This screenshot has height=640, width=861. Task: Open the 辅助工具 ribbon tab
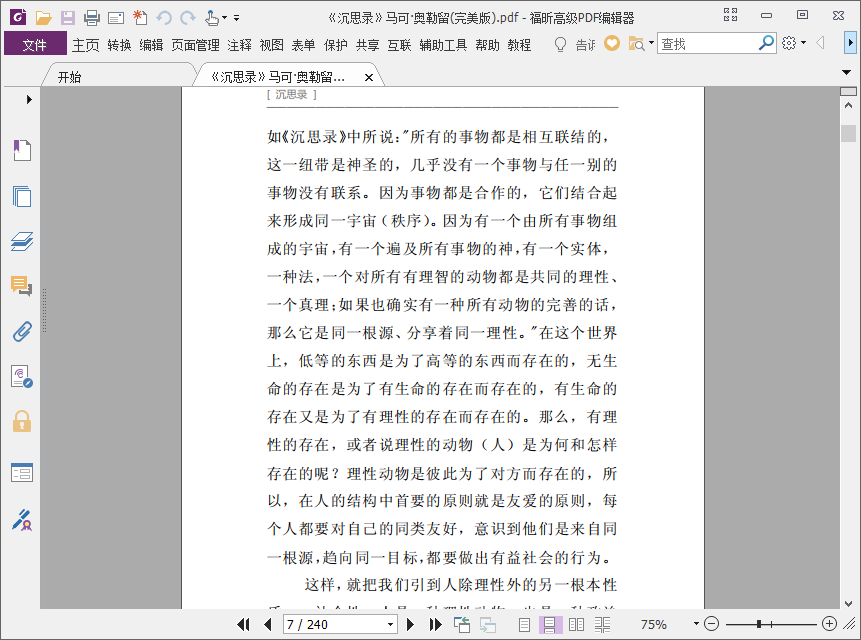pyautogui.click(x=443, y=44)
